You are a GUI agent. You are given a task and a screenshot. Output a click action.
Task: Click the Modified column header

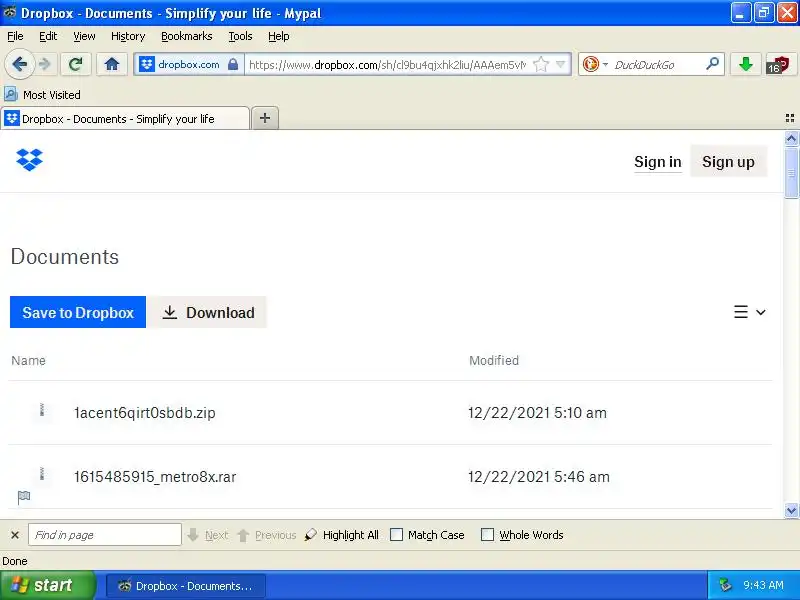tap(494, 360)
